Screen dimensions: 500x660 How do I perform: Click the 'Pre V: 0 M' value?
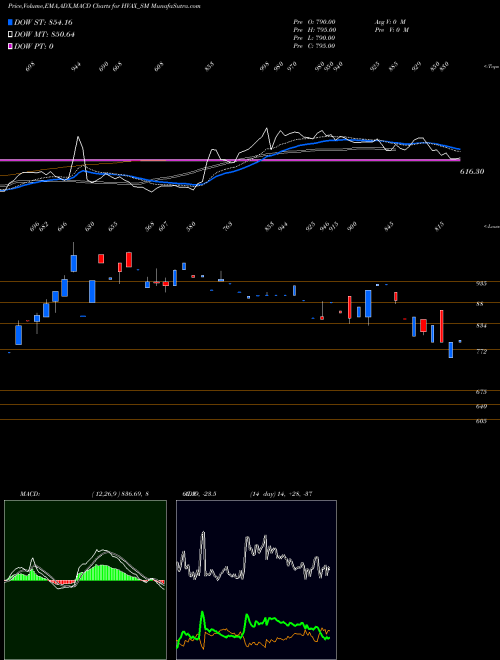click(x=391, y=30)
